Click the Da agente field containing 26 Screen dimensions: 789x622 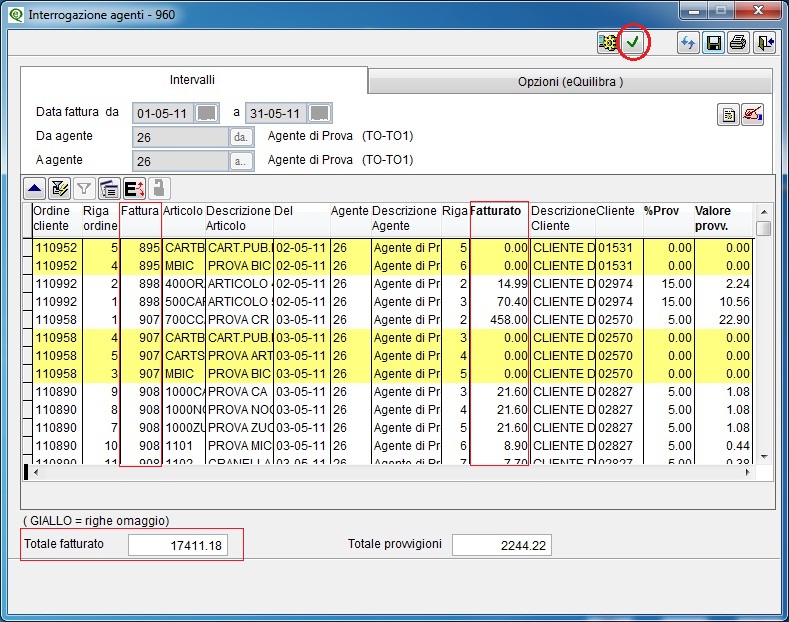[x=181, y=137]
